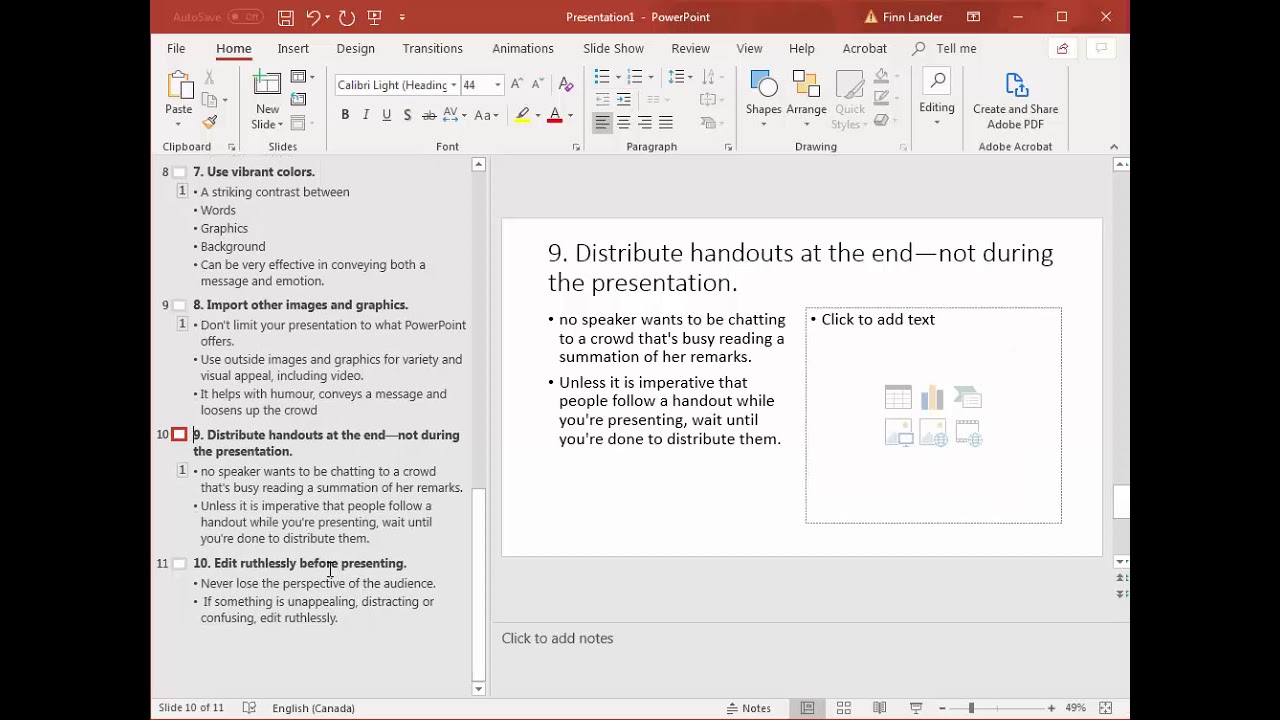Toggle Strikethrough formatting
Image resolution: width=1280 pixels, height=720 pixels.
(x=429, y=115)
